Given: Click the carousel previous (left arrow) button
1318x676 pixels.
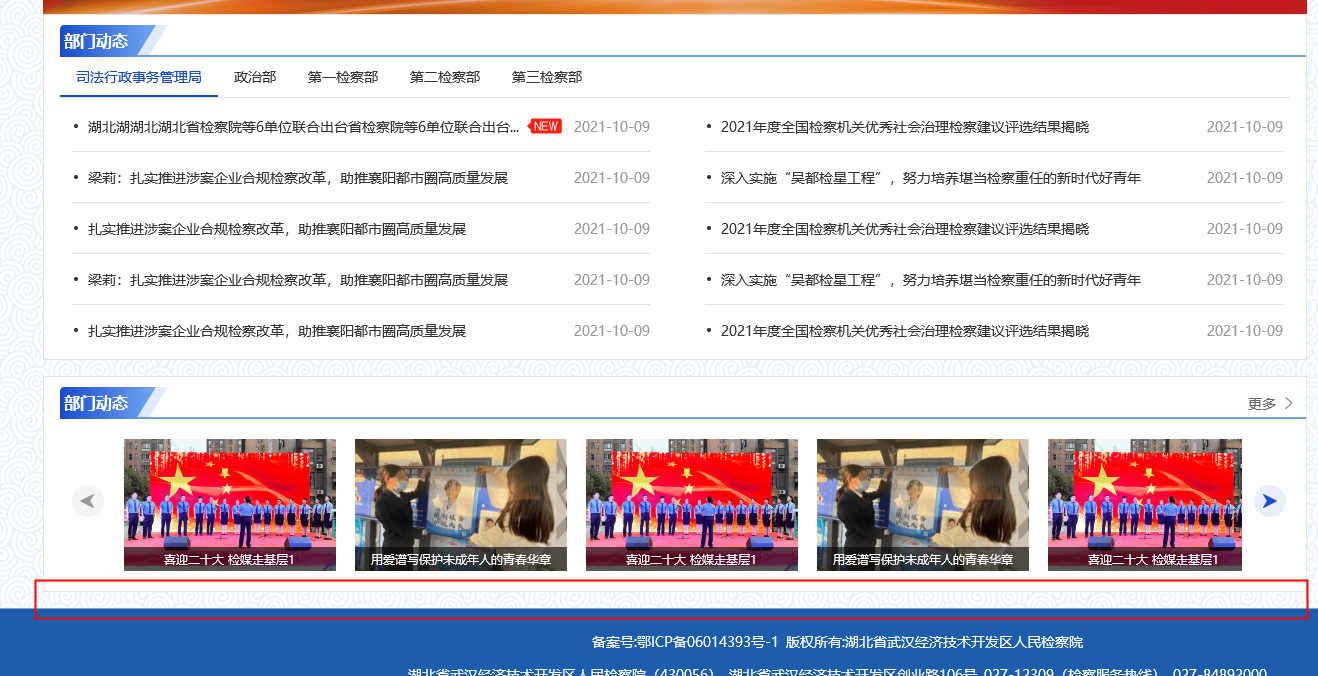Looking at the screenshot, I should pos(88,501).
